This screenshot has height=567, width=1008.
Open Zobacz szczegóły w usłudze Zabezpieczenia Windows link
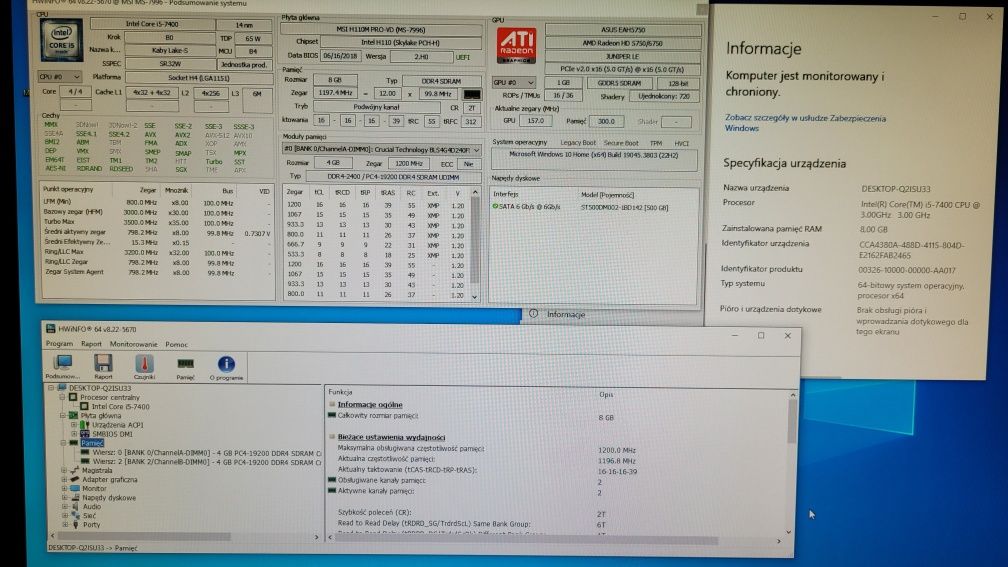coord(805,123)
